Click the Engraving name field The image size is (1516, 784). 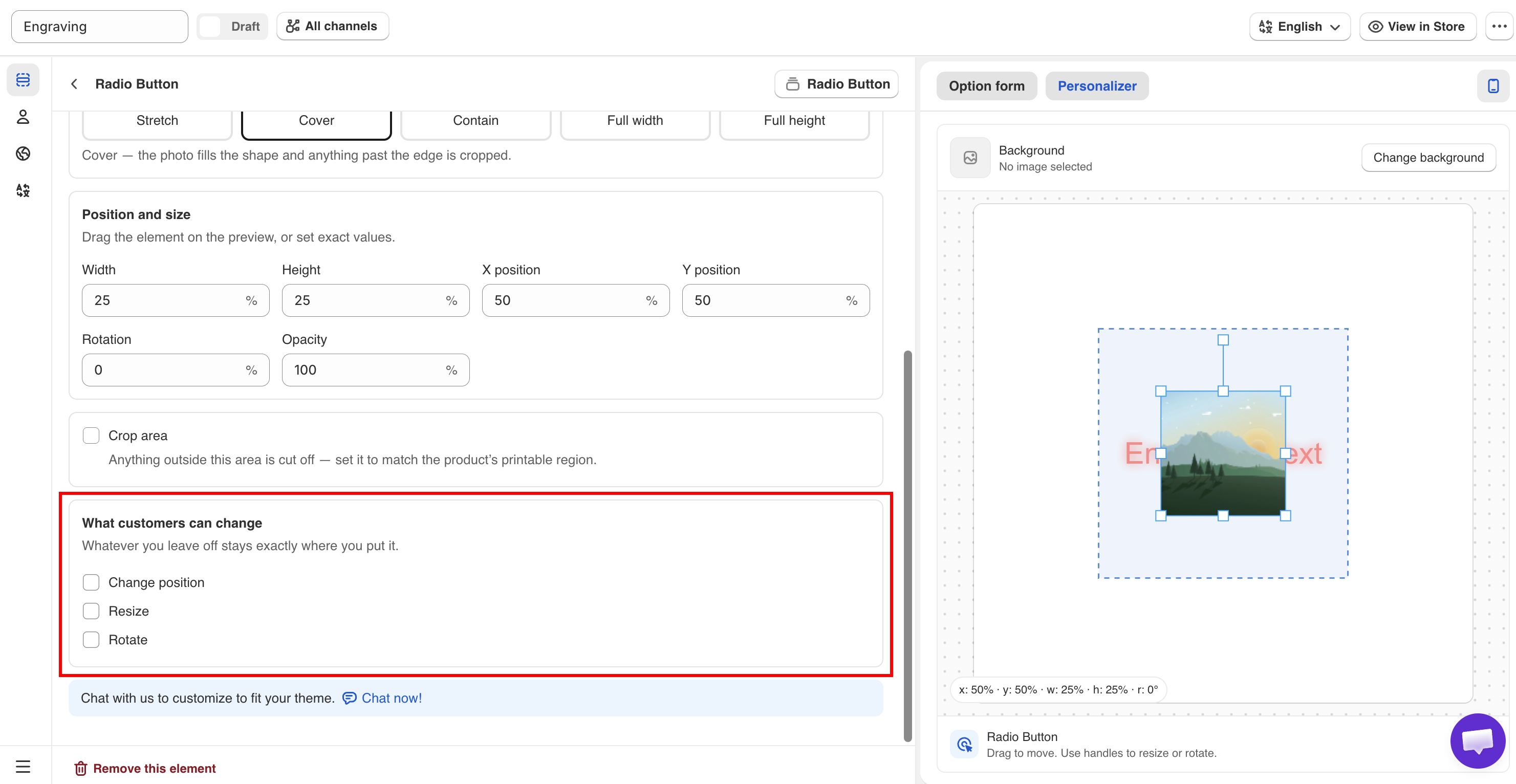(x=99, y=27)
